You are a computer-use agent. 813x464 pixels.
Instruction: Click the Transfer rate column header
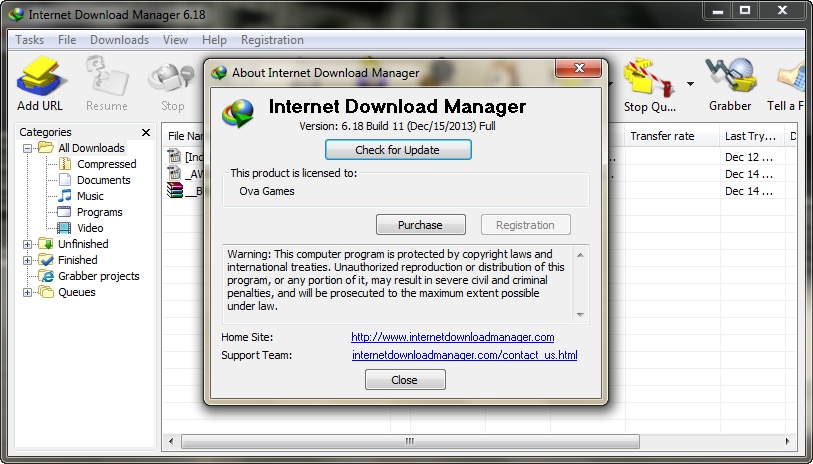pos(672,136)
